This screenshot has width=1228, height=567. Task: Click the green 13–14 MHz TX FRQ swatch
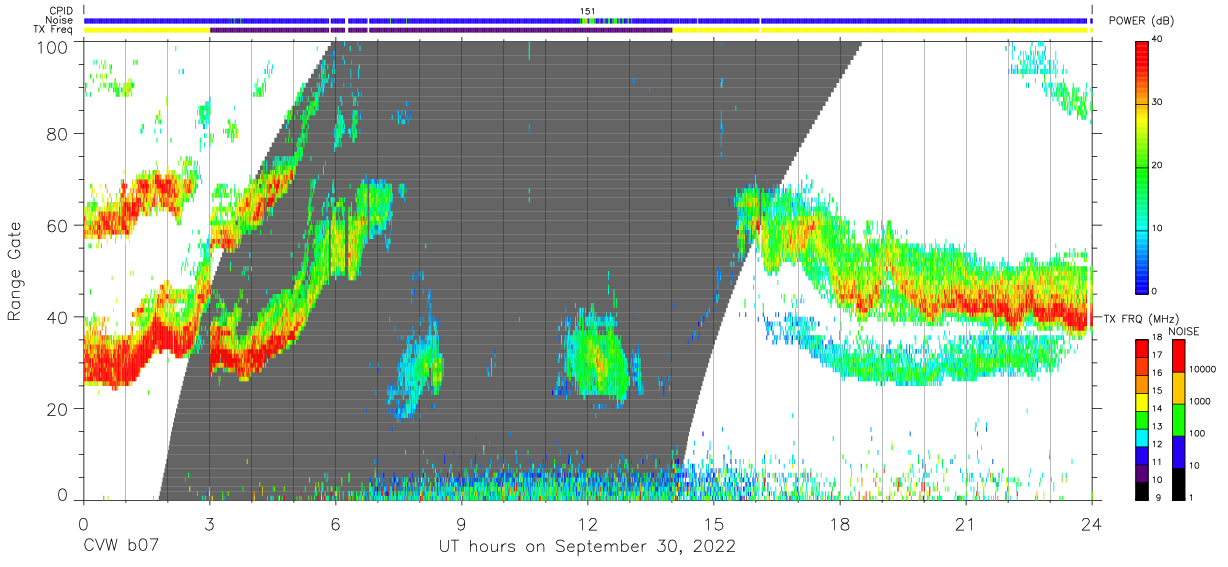(1142, 420)
